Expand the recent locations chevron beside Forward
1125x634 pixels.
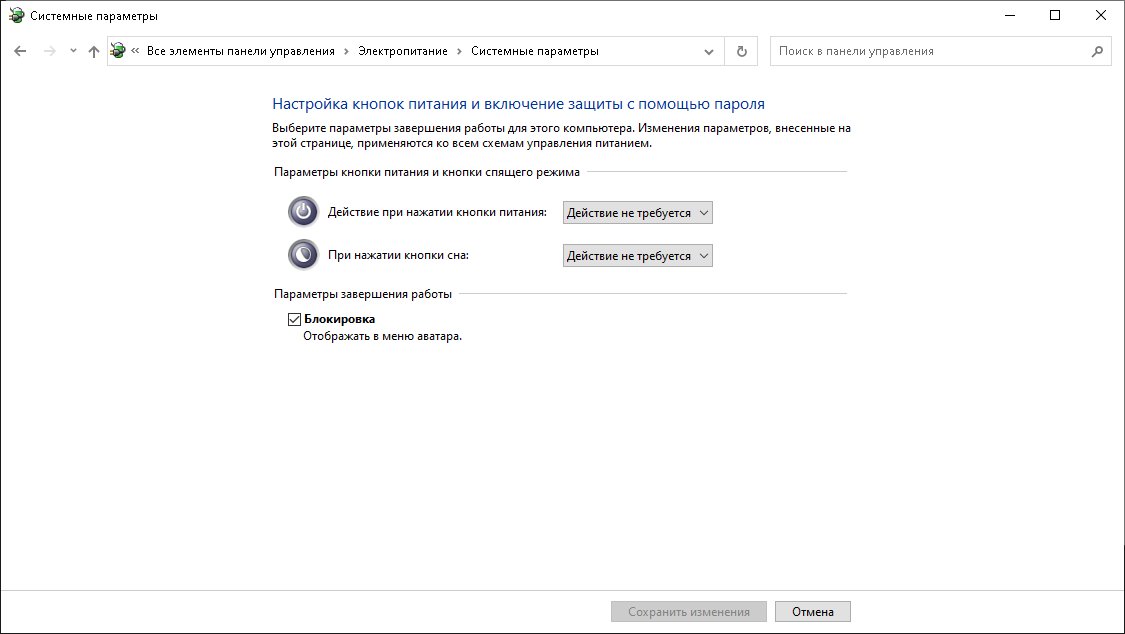point(73,51)
